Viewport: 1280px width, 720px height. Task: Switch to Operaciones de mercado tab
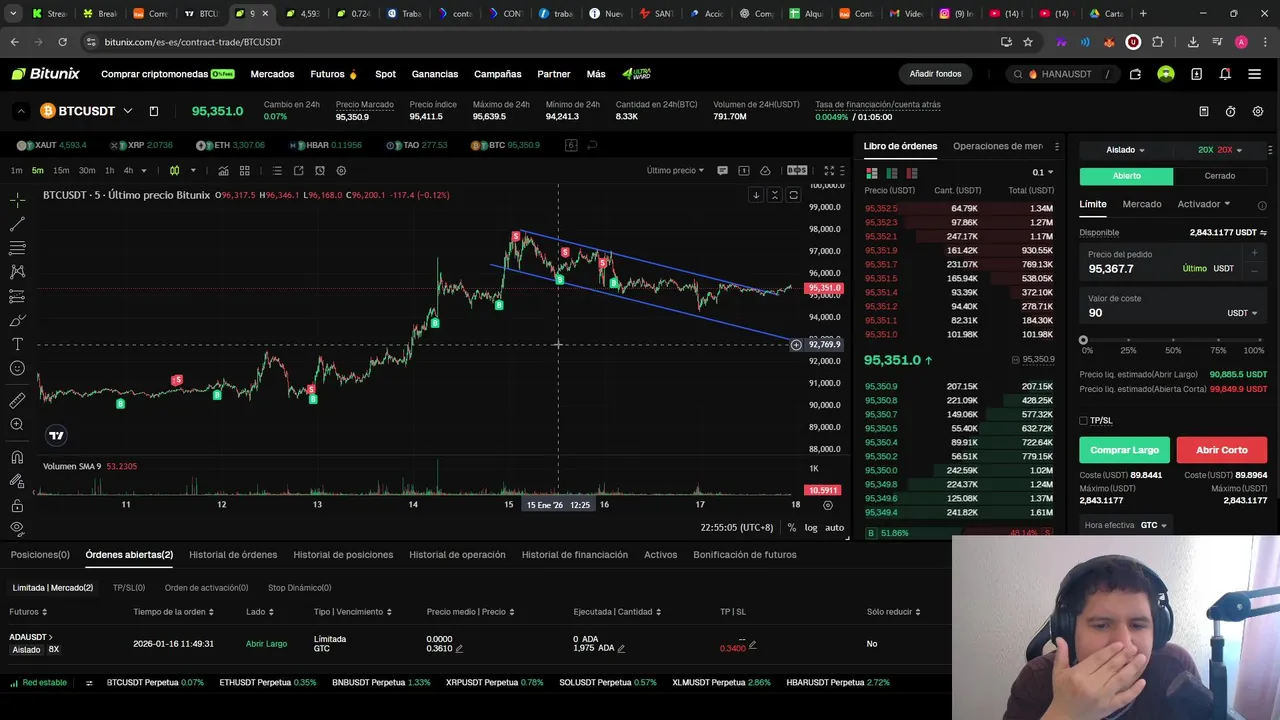pos(998,146)
